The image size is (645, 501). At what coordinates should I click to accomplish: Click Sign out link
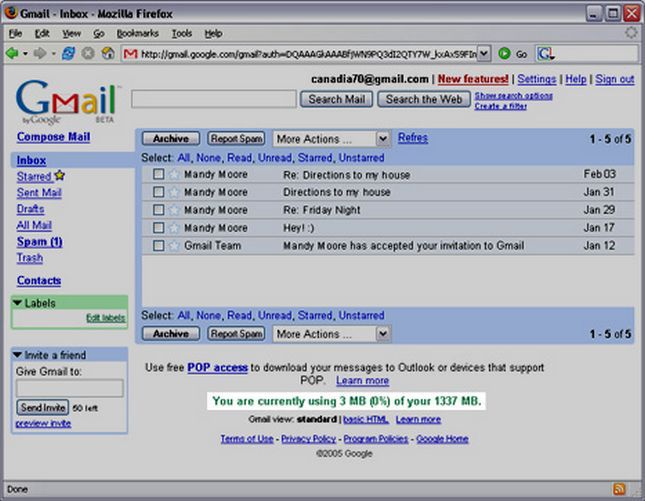(615, 79)
